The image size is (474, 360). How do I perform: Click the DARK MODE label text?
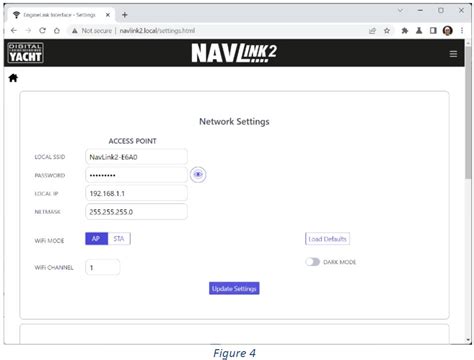(340, 262)
